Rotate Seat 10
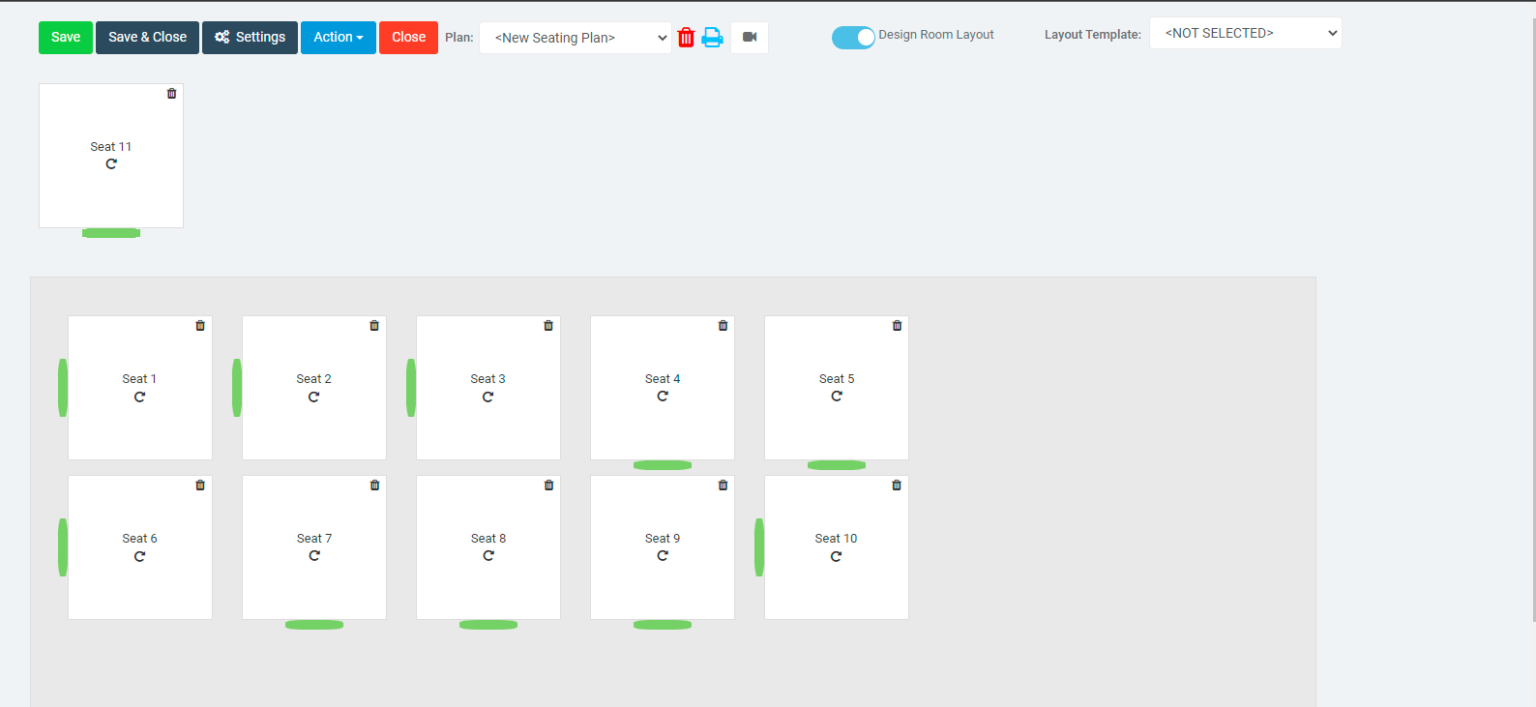 point(836,556)
